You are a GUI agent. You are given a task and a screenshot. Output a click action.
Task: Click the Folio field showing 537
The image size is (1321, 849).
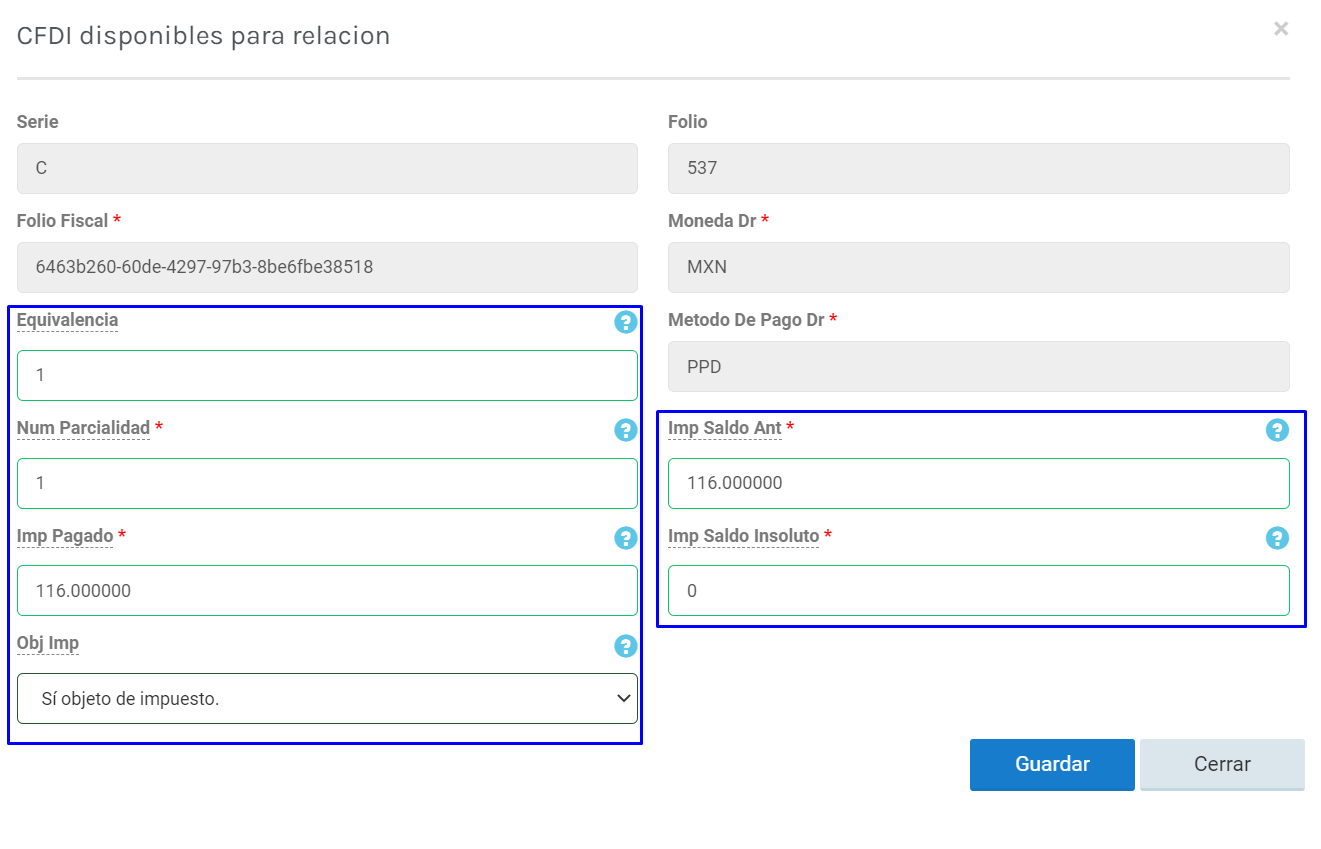click(978, 168)
